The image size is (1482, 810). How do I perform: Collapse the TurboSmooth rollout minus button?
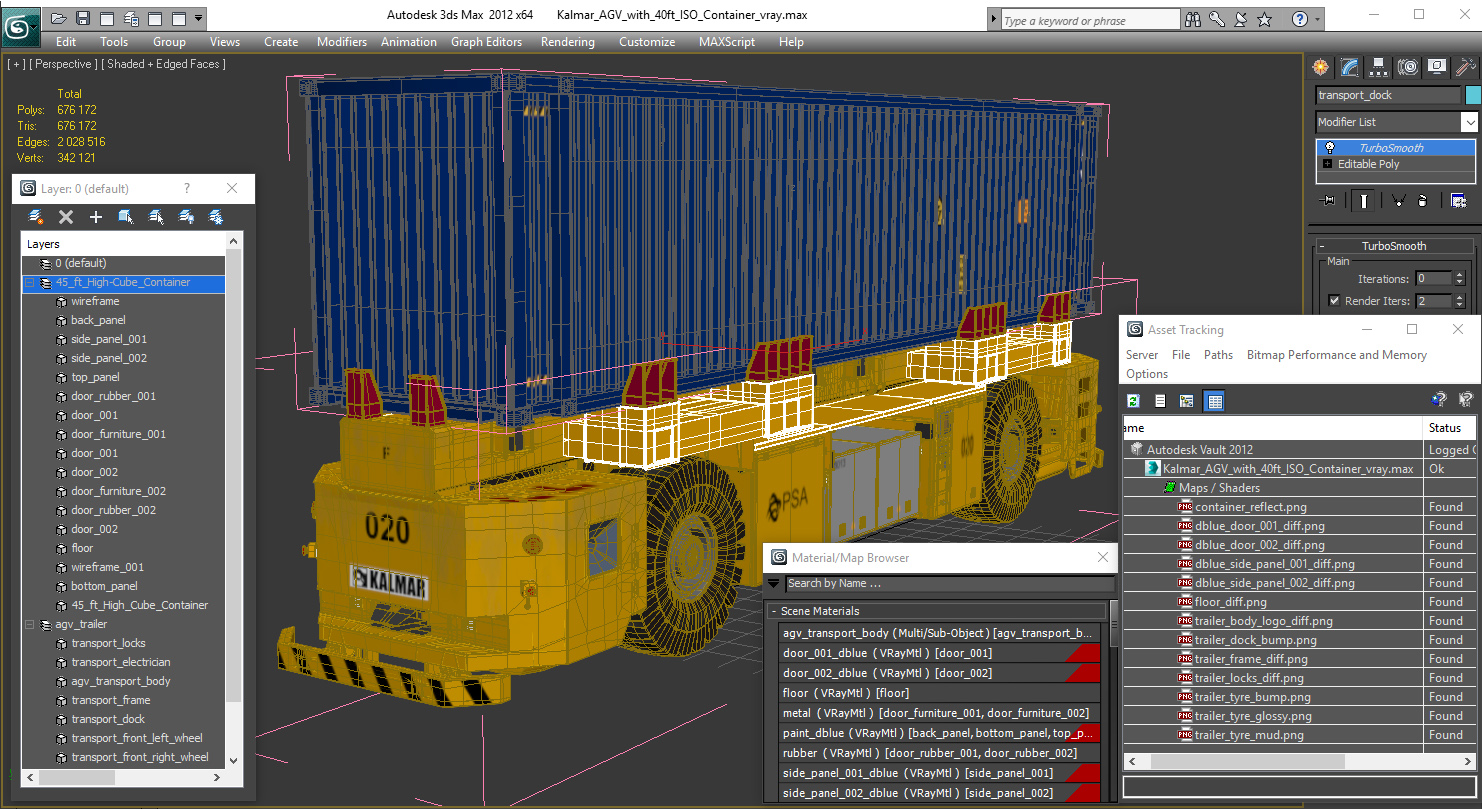click(1322, 246)
